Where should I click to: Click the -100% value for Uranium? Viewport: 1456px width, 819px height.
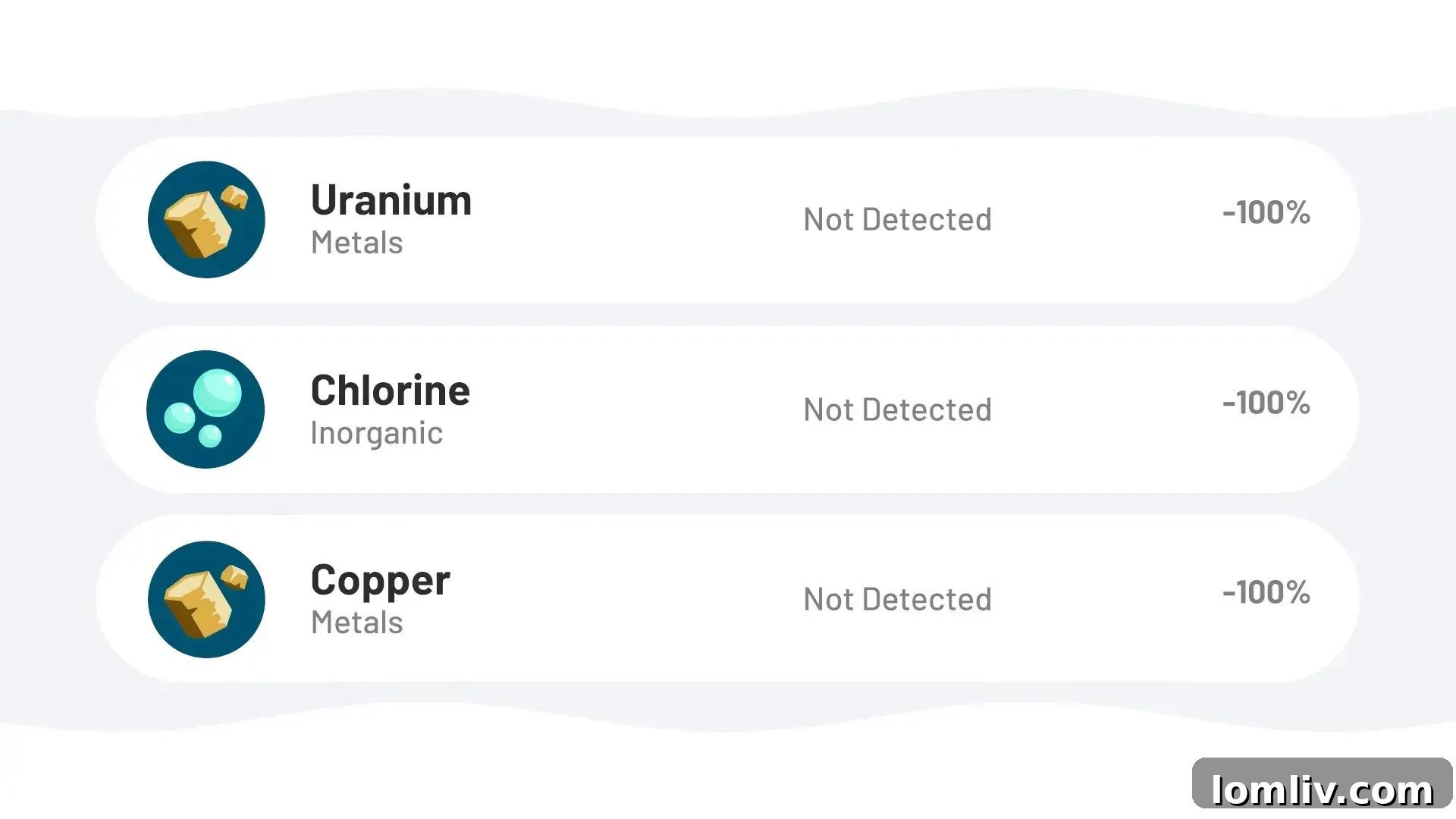pyautogui.click(x=1266, y=212)
